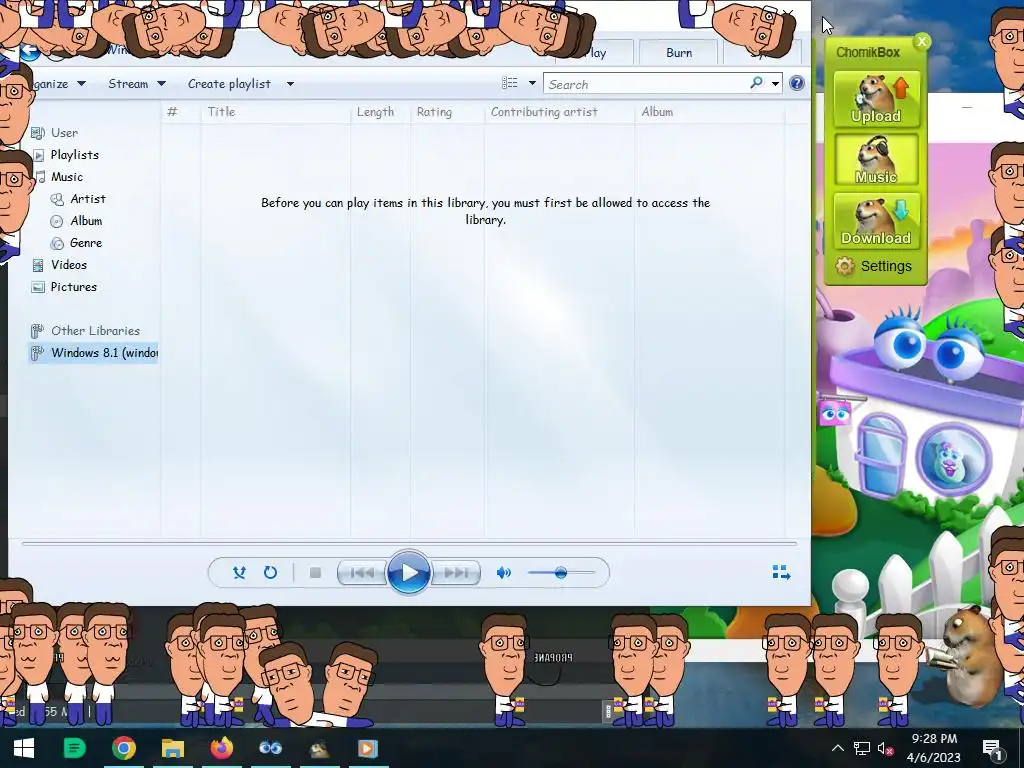Stop playback with the Stop button

tap(315, 573)
